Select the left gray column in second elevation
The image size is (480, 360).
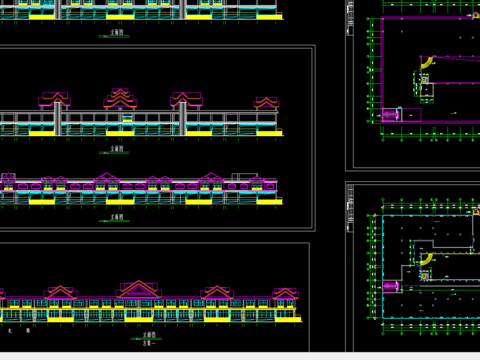coord(58,119)
